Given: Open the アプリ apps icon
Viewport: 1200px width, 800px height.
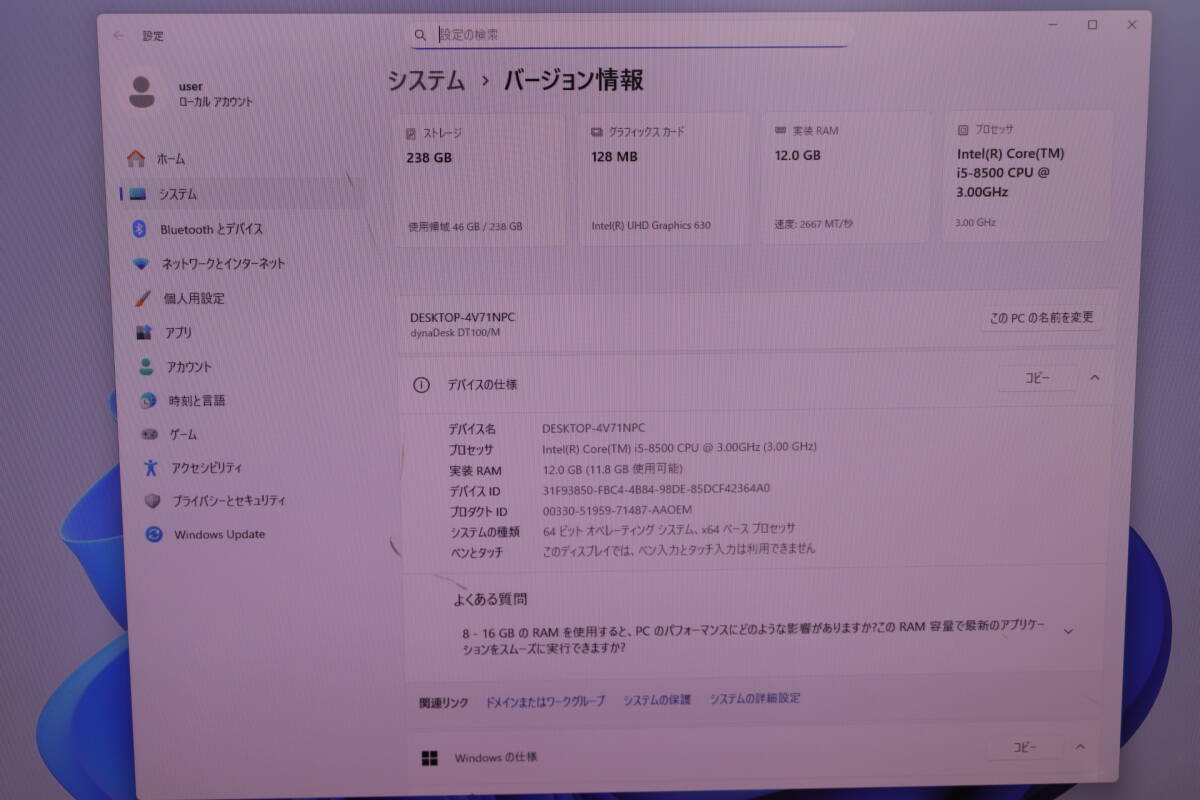Looking at the screenshot, I should point(145,332).
